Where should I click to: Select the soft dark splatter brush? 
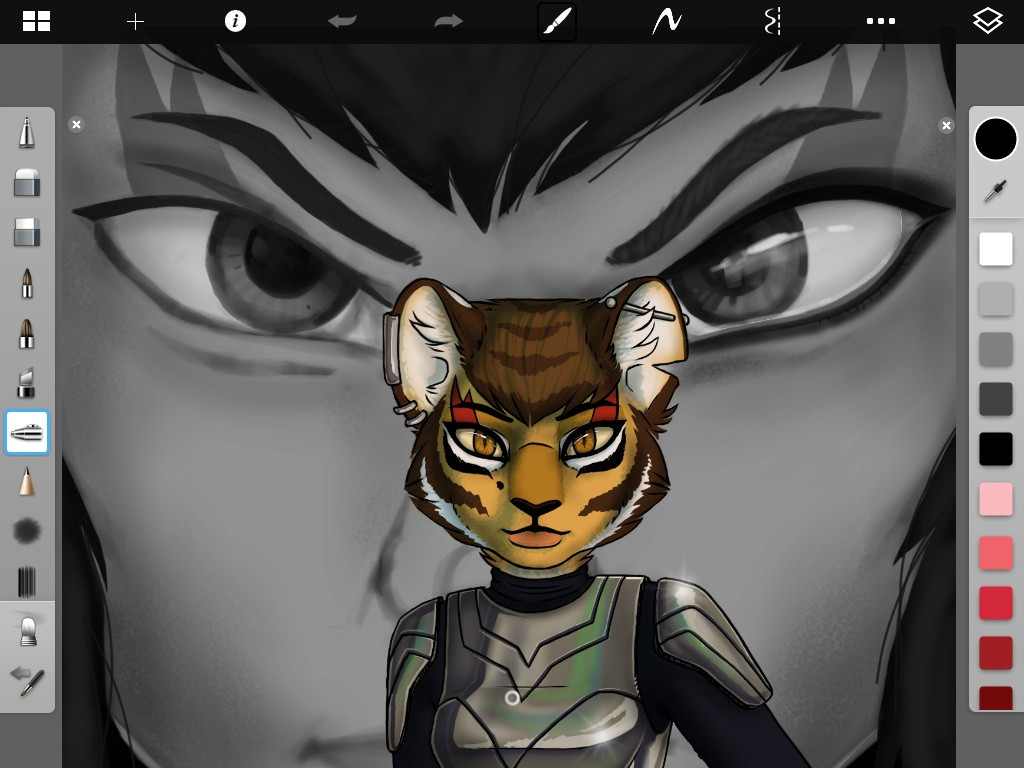tap(27, 531)
